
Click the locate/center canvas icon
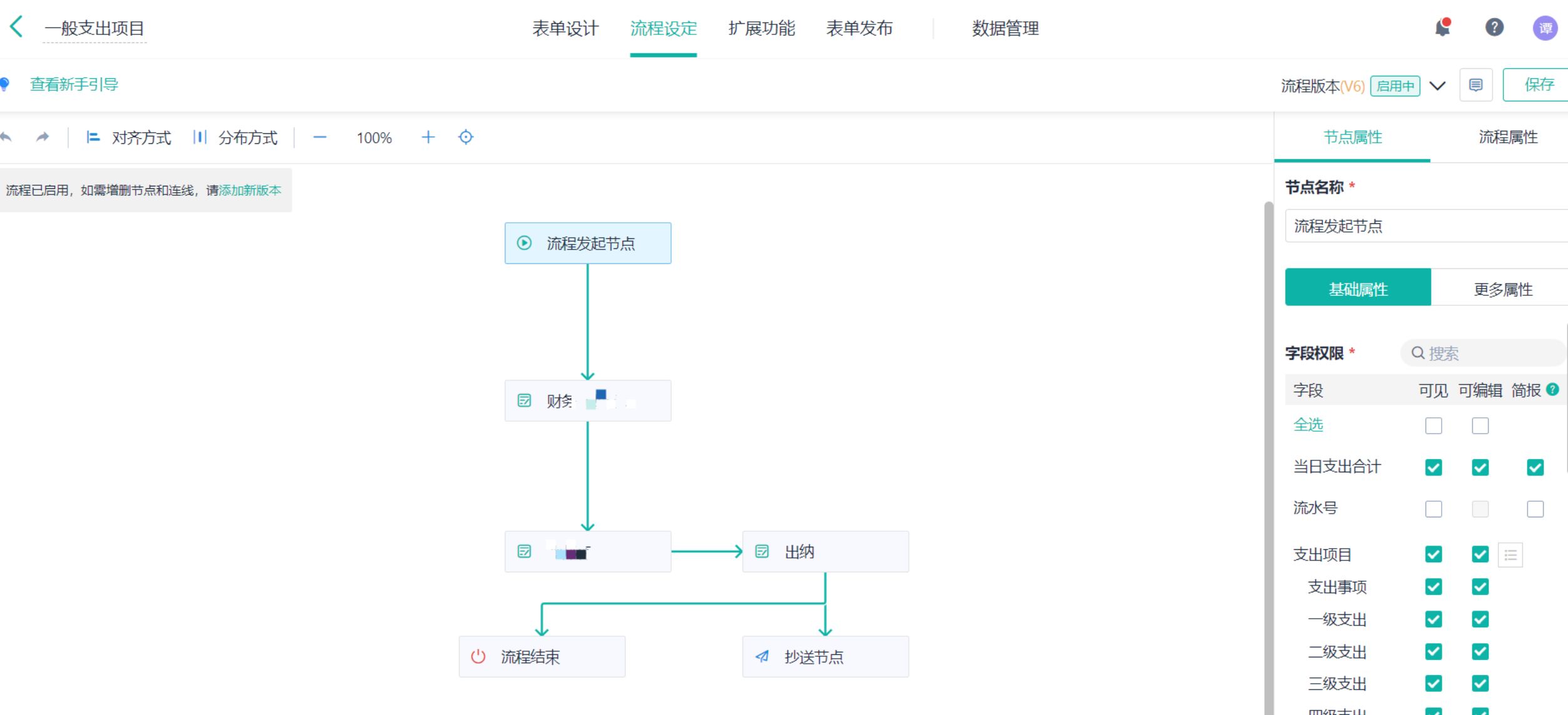(x=466, y=137)
